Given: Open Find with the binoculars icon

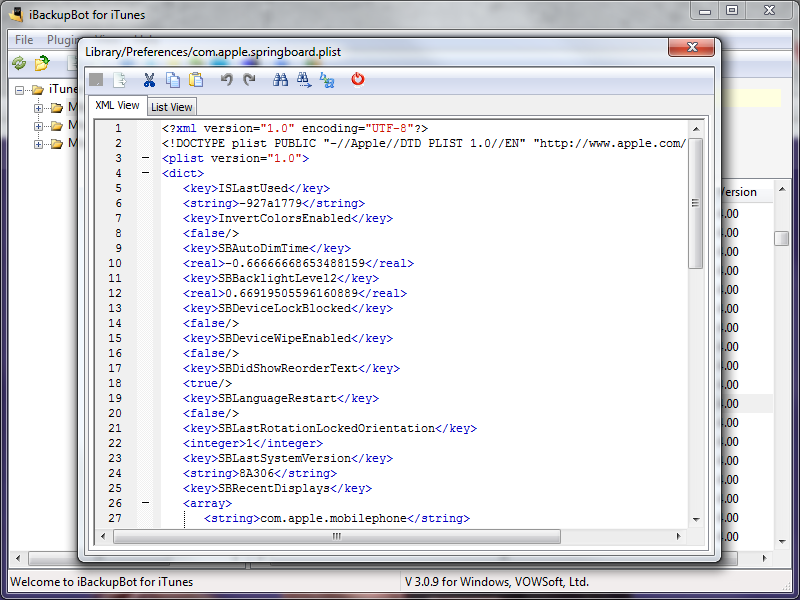Looking at the screenshot, I should click(x=281, y=80).
